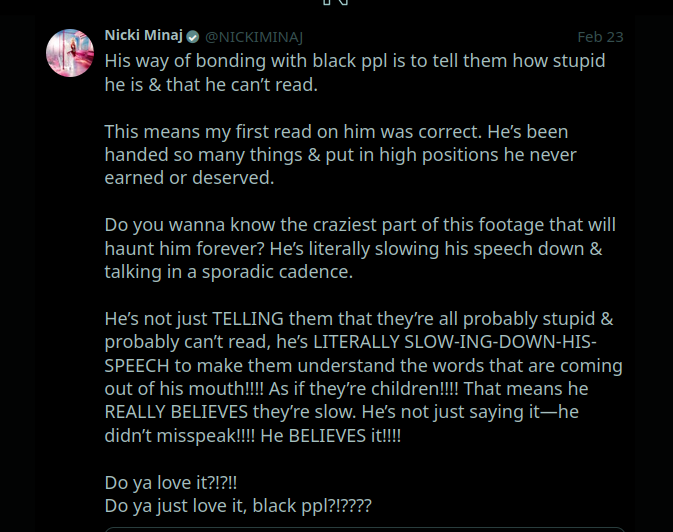Image resolution: width=673 pixels, height=532 pixels.
Task: Click the verified badge beside Nicki Minaj
Action: [x=192, y=37]
